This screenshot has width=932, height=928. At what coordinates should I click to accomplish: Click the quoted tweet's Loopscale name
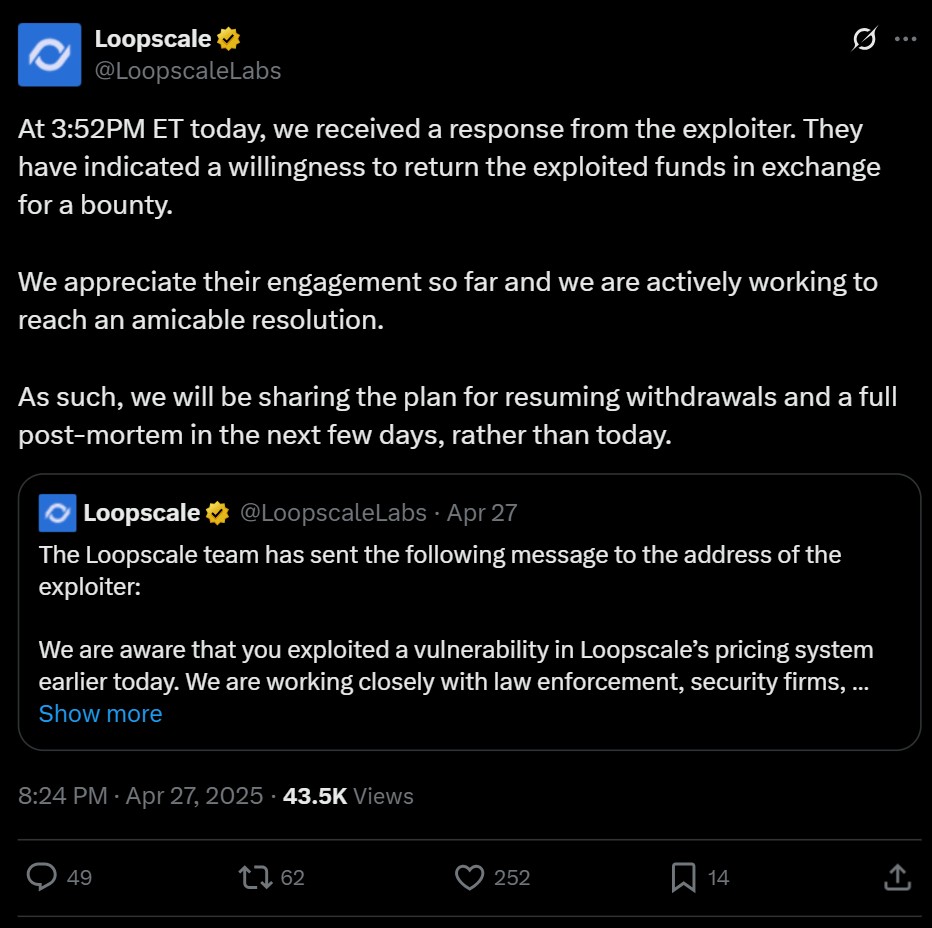(x=141, y=513)
